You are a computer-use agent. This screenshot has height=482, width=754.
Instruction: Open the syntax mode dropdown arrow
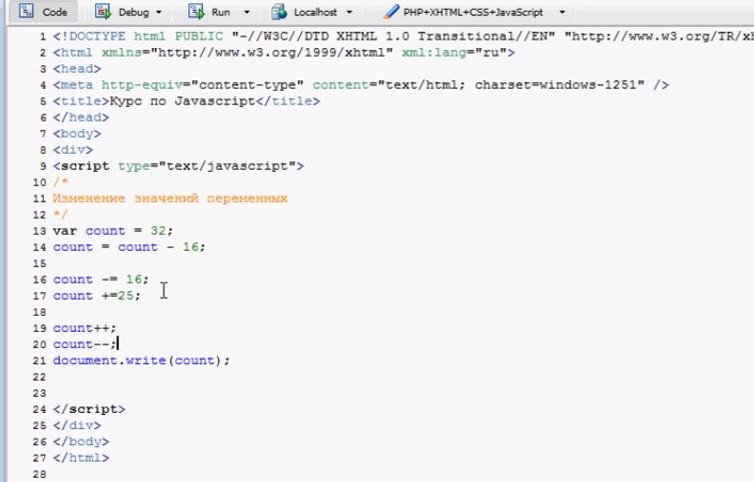point(562,13)
